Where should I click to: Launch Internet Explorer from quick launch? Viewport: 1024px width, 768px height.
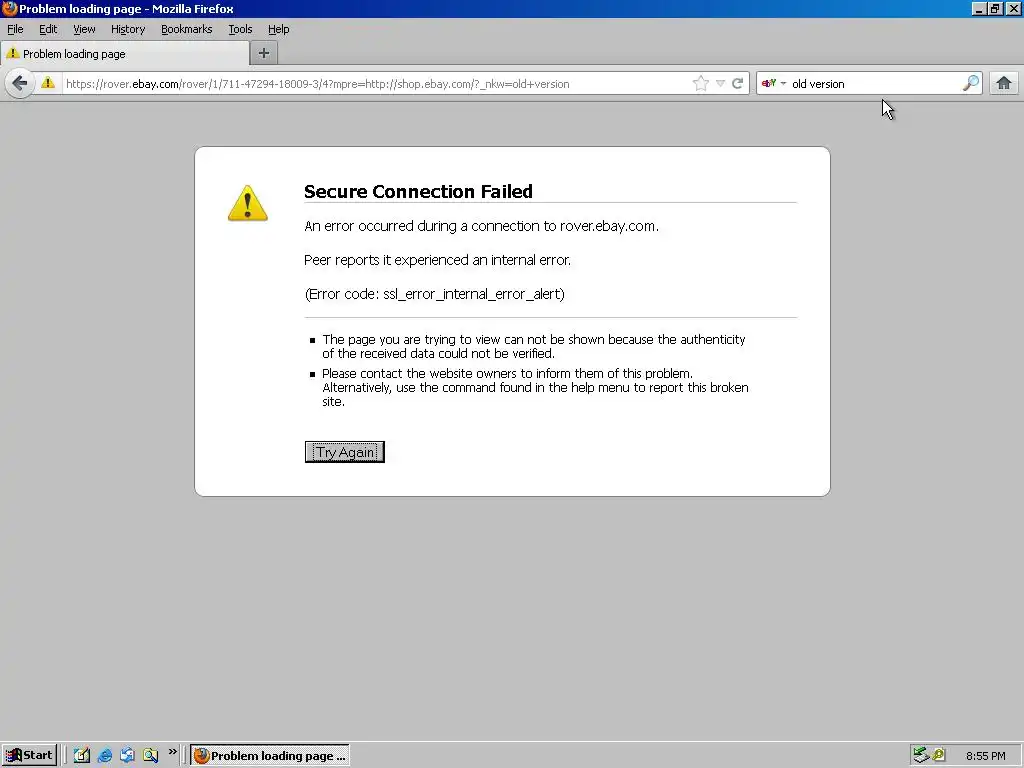[104, 756]
